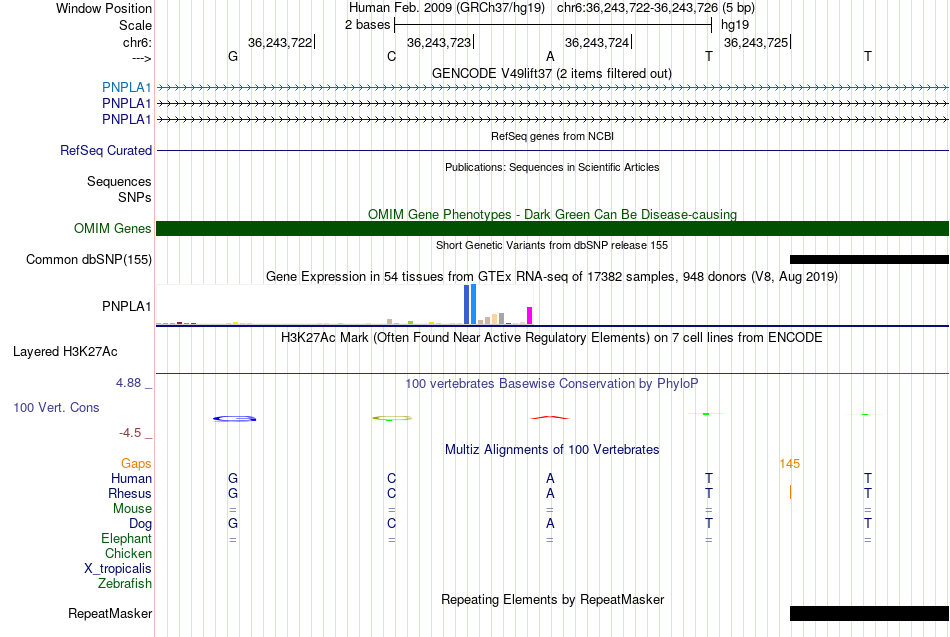
Task: Click the OMIM Genes track label
Action: point(112,228)
